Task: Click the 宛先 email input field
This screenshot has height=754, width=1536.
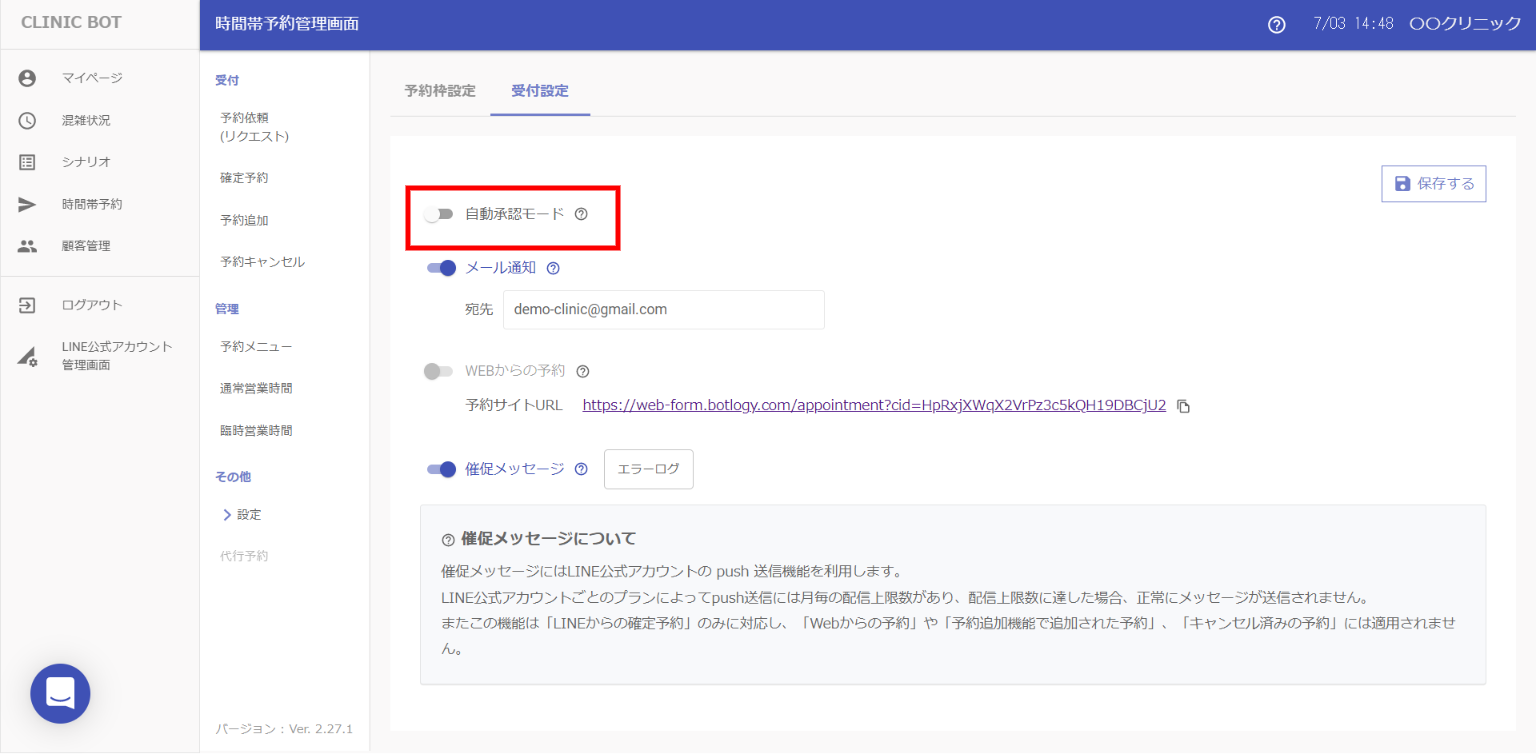Action: tap(663, 310)
